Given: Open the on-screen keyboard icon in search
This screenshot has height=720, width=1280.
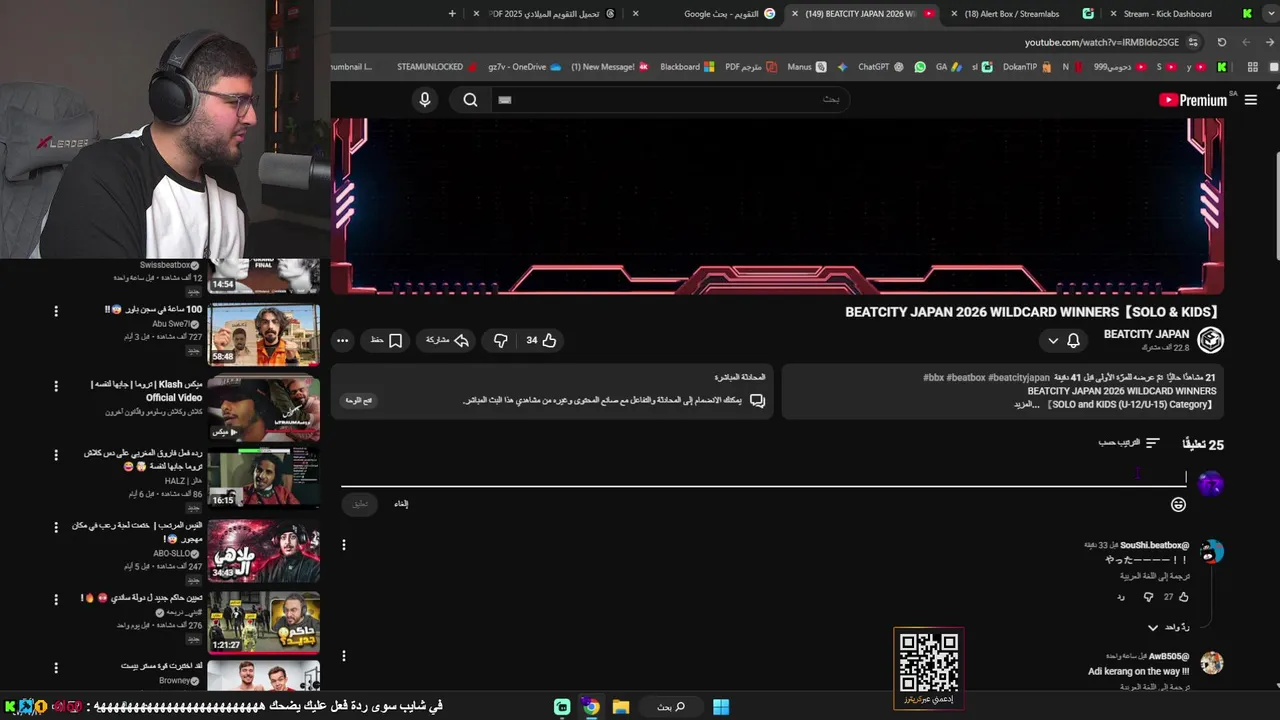Looking at the screenshot, I should 505,100.
